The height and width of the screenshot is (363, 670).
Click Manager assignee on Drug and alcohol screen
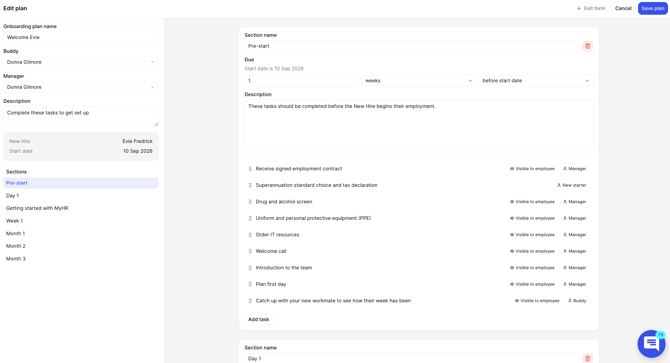point(574,202)
